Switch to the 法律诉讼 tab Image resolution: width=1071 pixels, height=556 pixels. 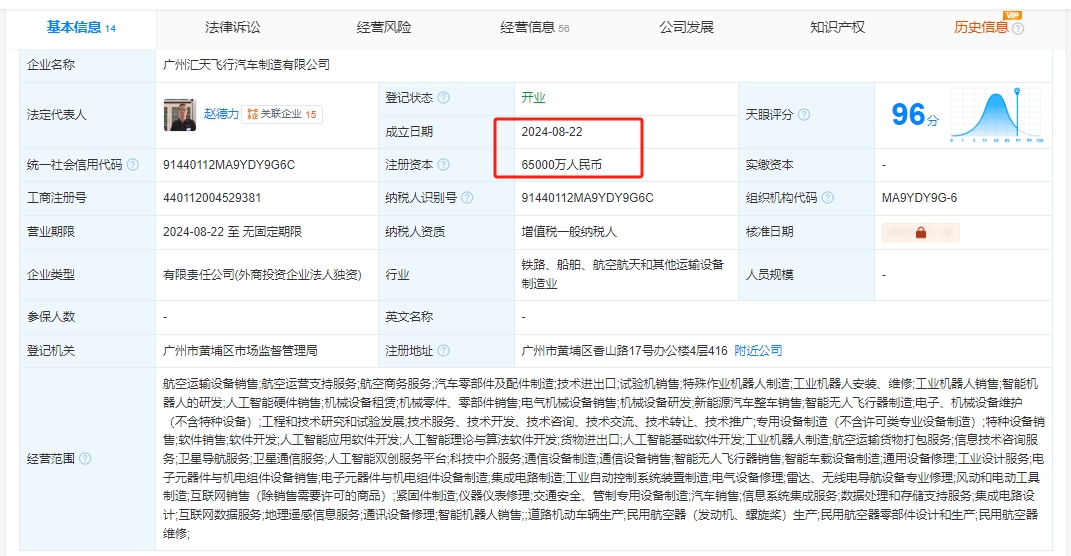coord(232,27)
